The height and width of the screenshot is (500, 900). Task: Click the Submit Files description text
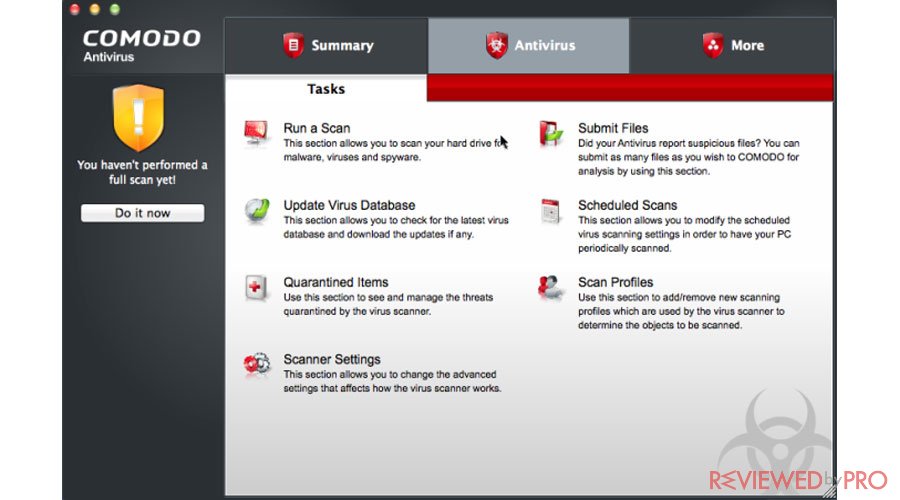688,157
